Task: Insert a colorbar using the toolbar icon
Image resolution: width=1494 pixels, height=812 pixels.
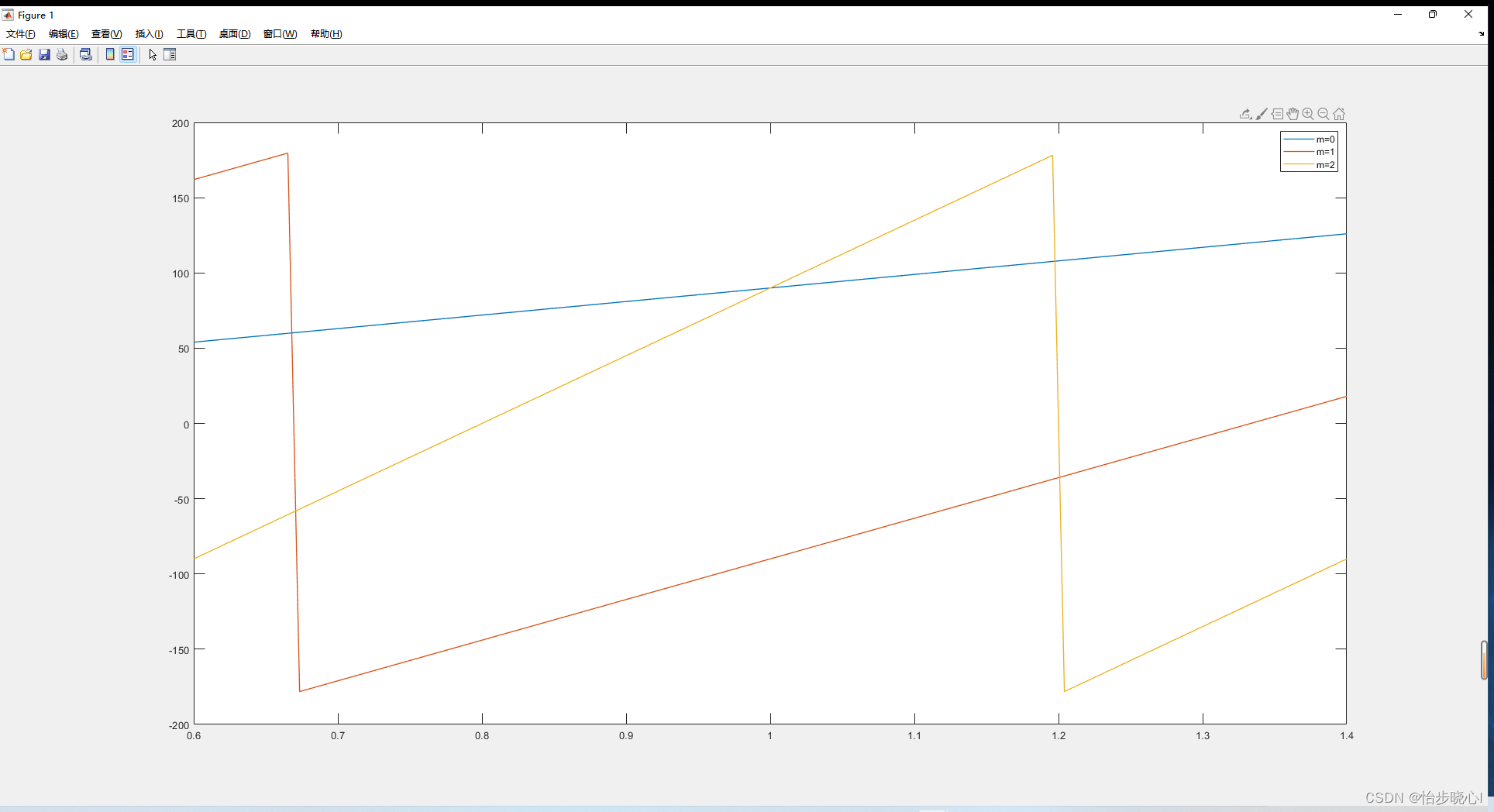Action: [110, 54]
